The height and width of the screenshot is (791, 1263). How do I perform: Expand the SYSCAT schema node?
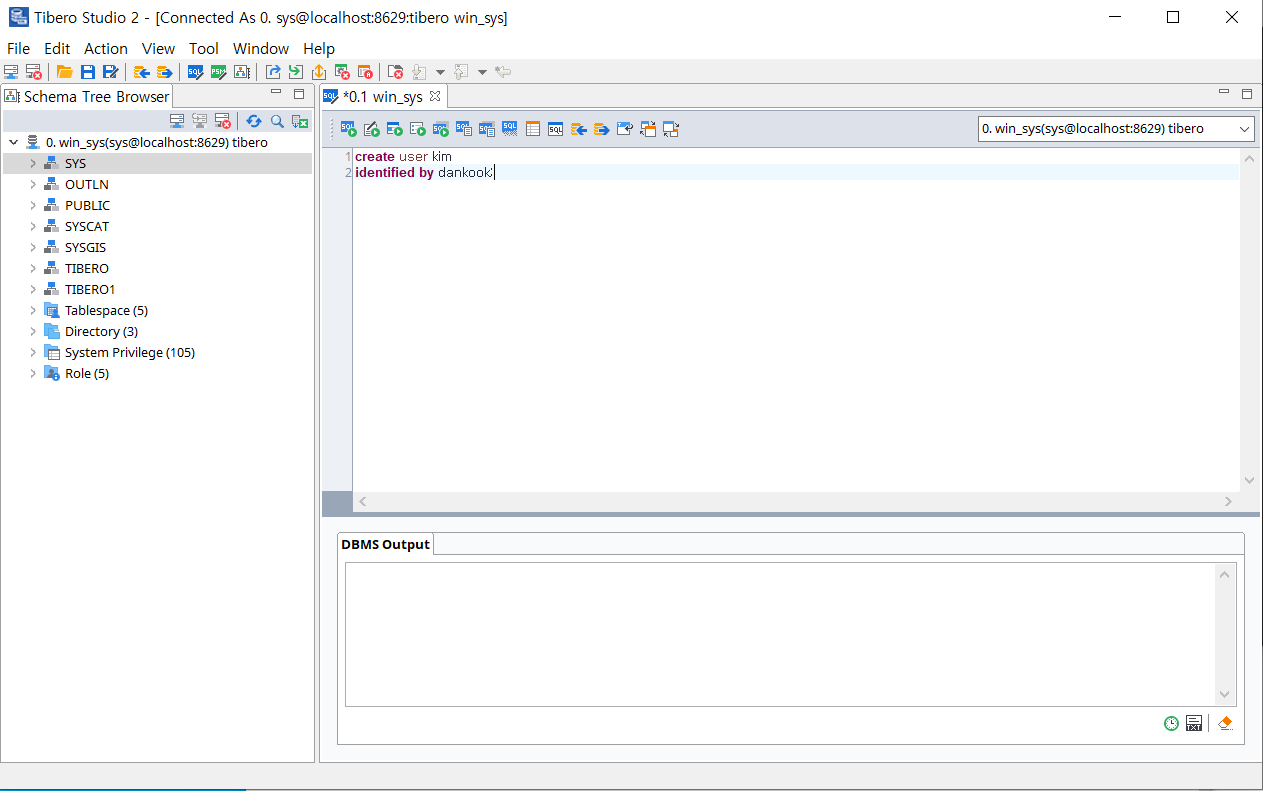click(33, 226)
